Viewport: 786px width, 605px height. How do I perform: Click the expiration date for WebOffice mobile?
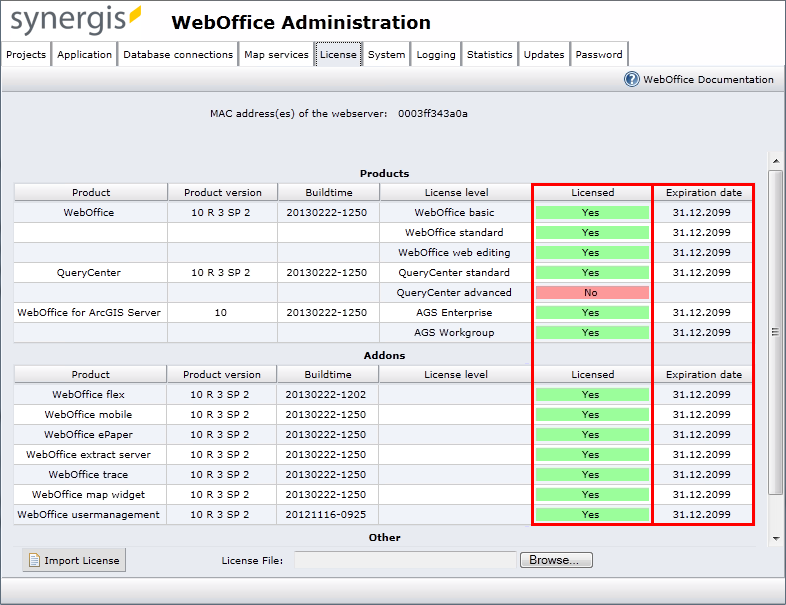click(702, 415)
